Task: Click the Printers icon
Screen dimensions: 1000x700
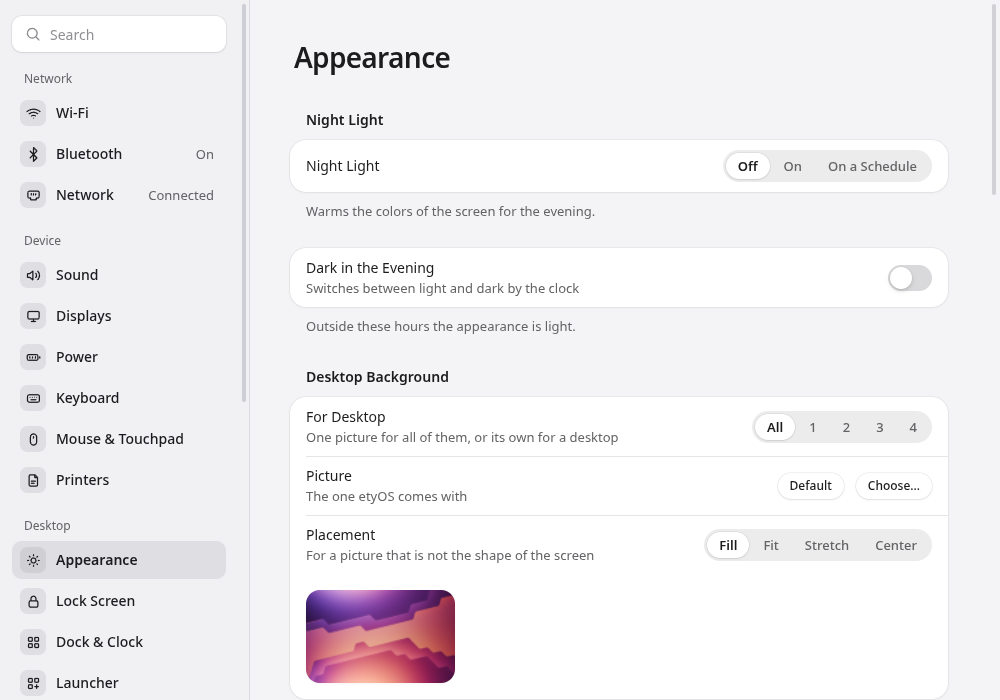Action: (33, 480)
